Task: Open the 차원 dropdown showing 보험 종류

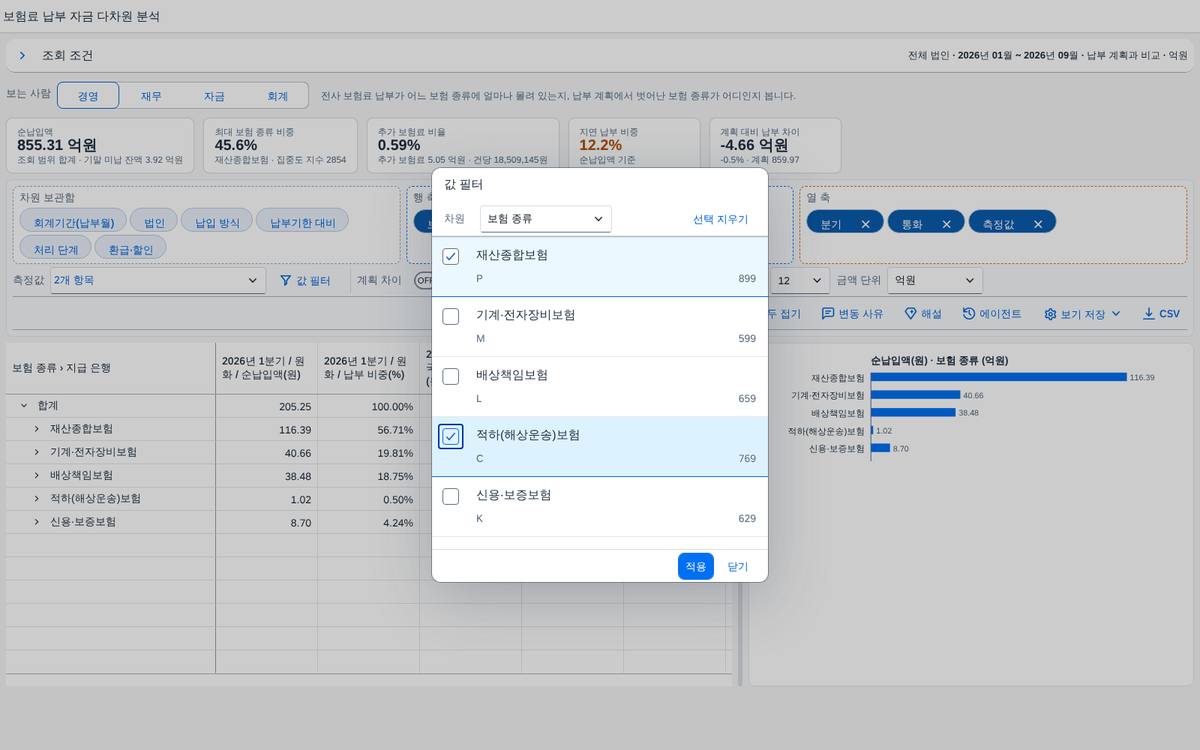Action: 545,219
